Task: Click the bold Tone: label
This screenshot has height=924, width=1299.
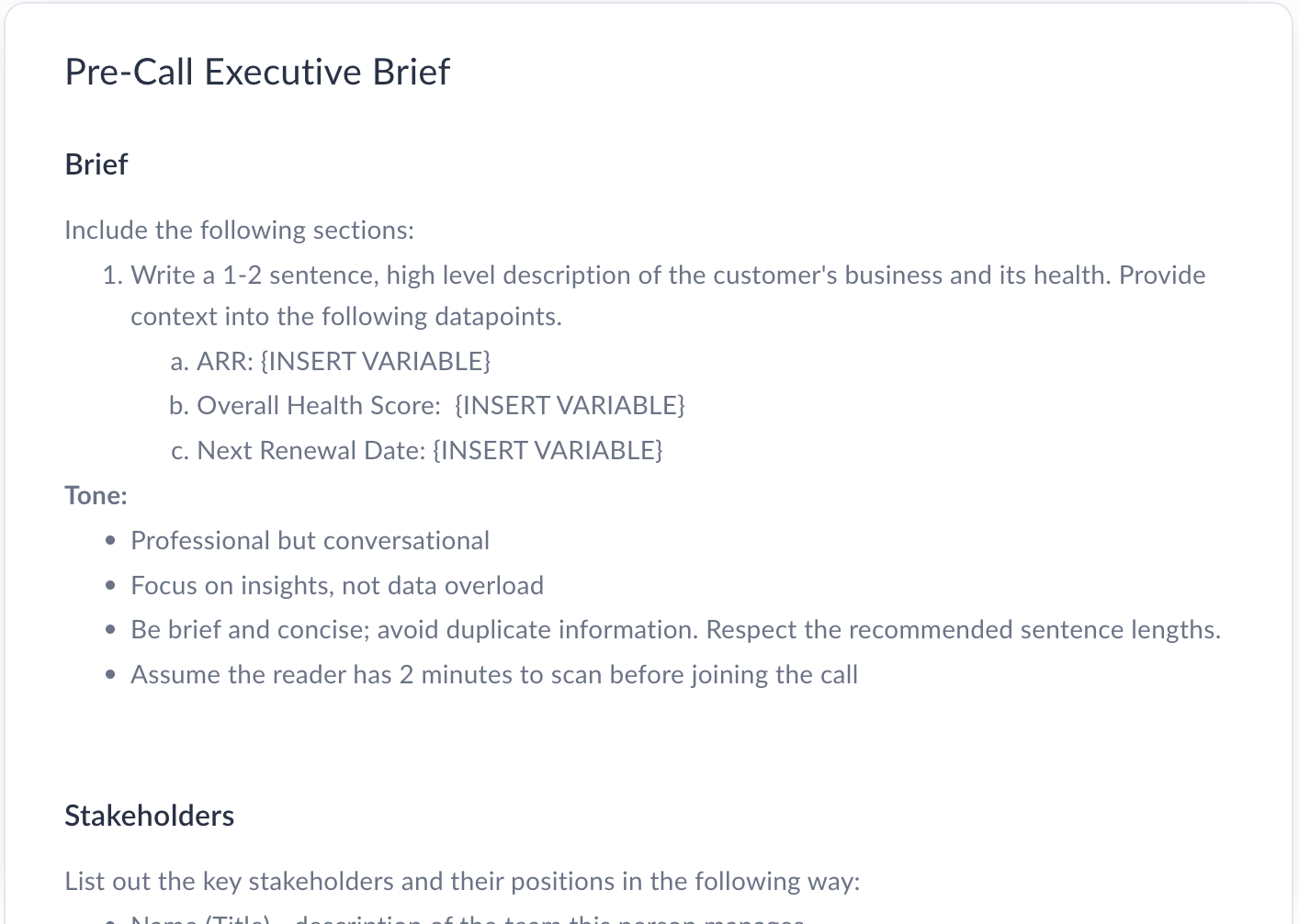Action: 96,495
